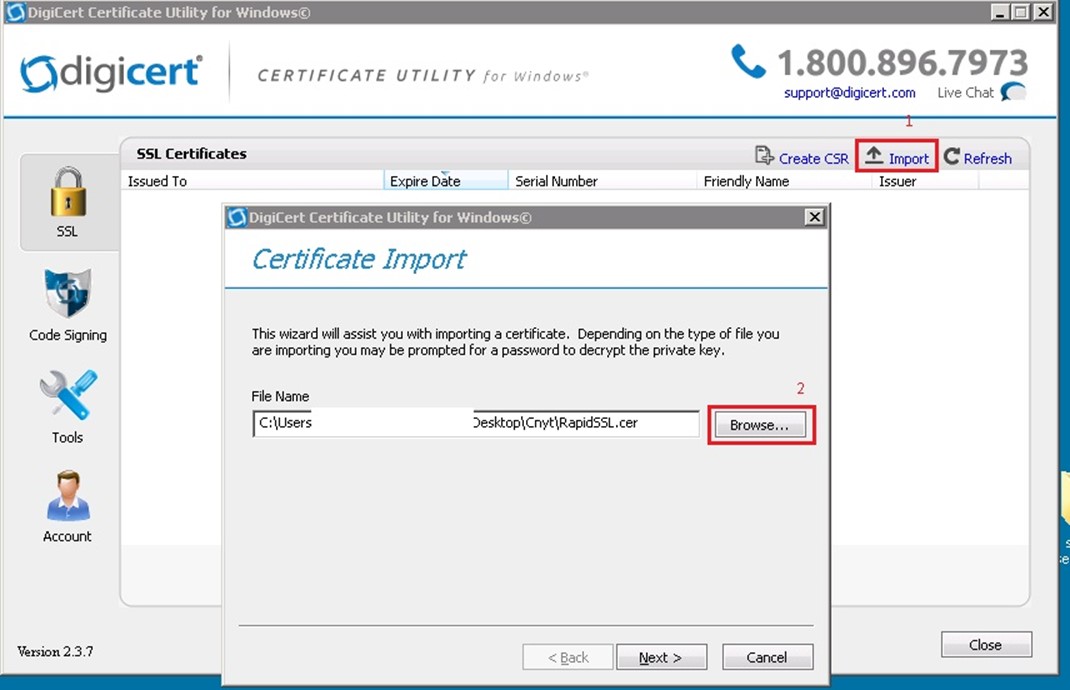Sort by Issued To column header

252,181
